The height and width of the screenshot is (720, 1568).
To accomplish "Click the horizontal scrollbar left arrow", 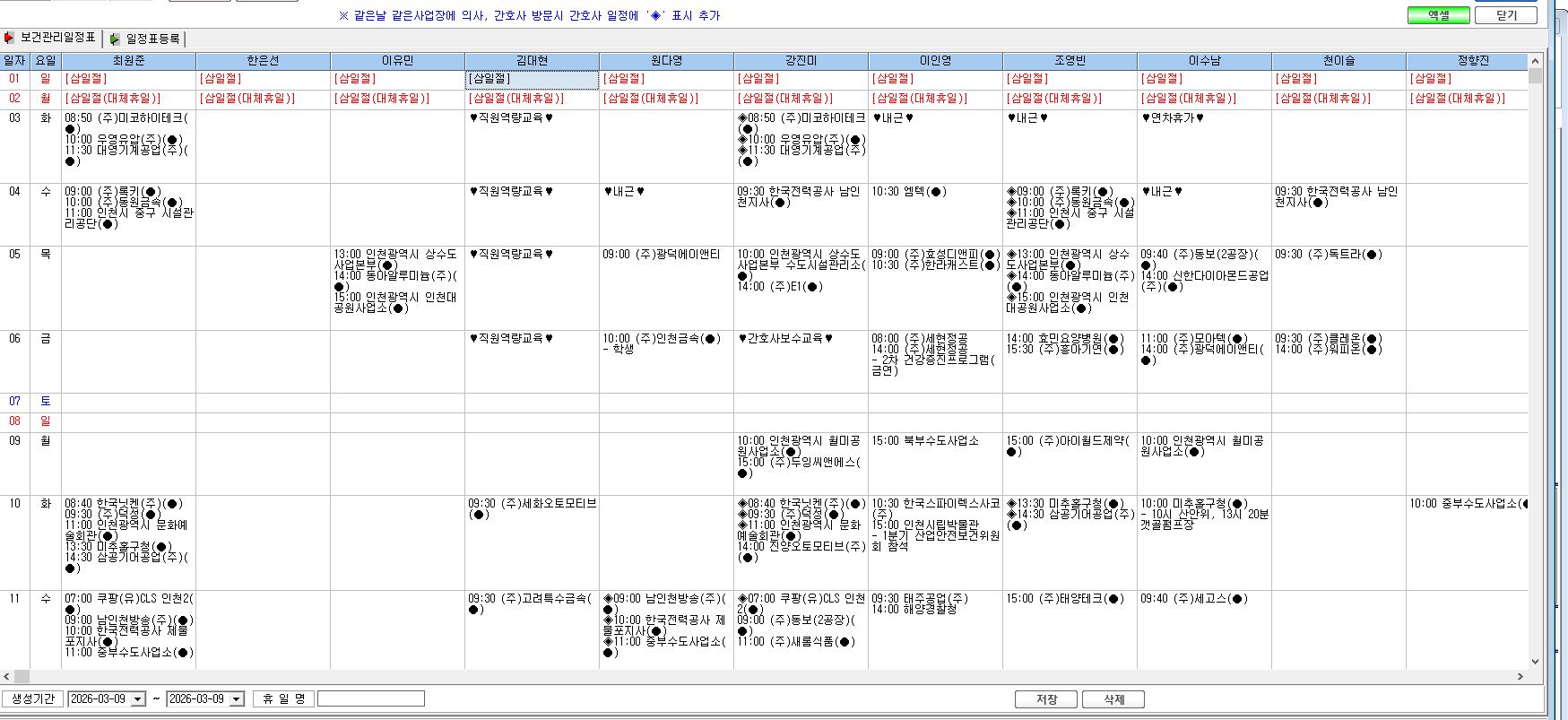I will click(7, 676).
